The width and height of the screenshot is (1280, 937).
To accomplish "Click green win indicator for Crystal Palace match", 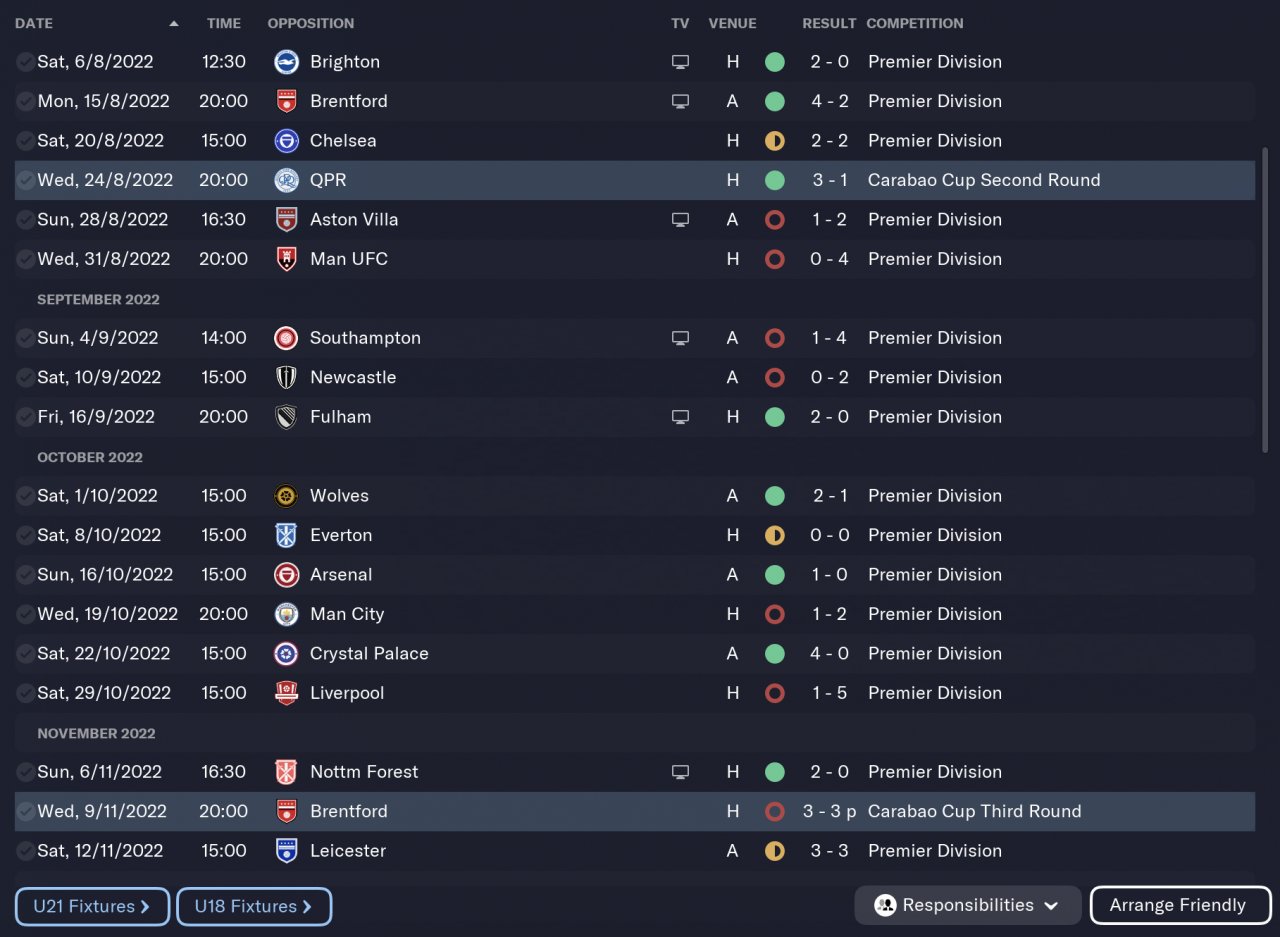I will (x=774, y=654).
